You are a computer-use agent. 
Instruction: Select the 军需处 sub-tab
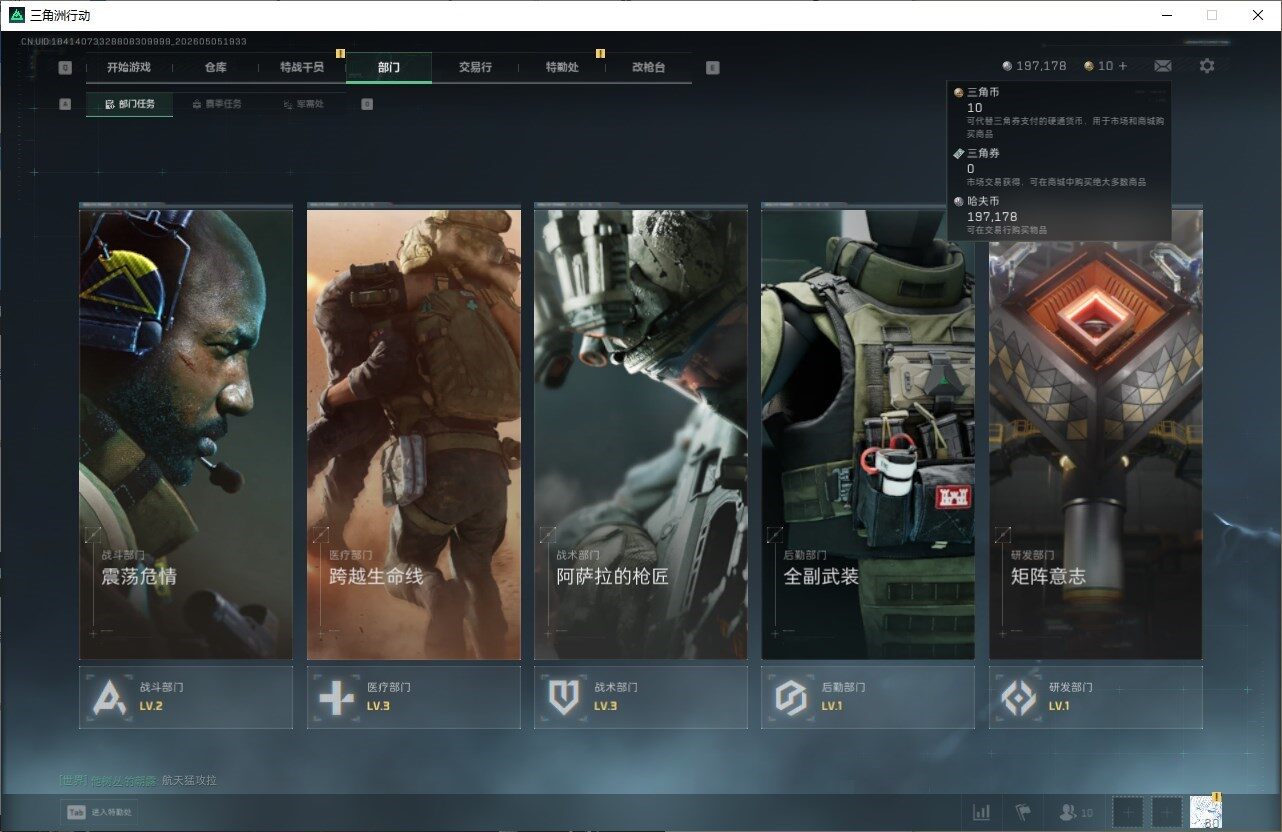click(303, 104)
